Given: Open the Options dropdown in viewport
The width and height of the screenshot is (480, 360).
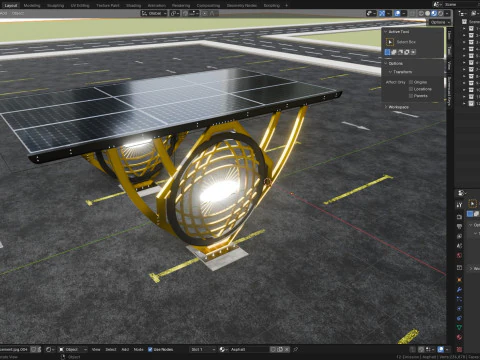Looking at the screenshot, I should (439, 22).
